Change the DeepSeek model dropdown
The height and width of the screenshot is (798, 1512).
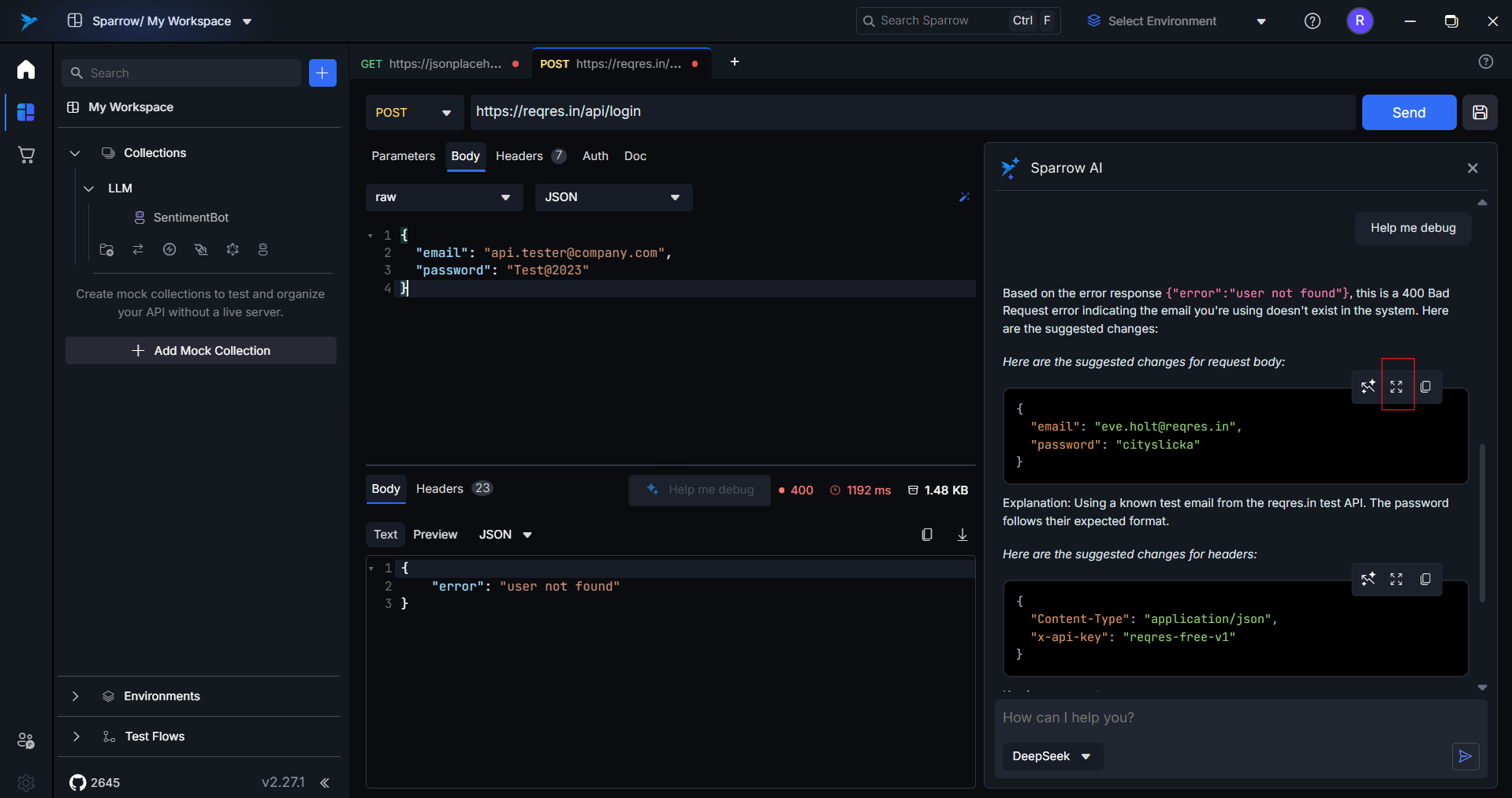1052,756
